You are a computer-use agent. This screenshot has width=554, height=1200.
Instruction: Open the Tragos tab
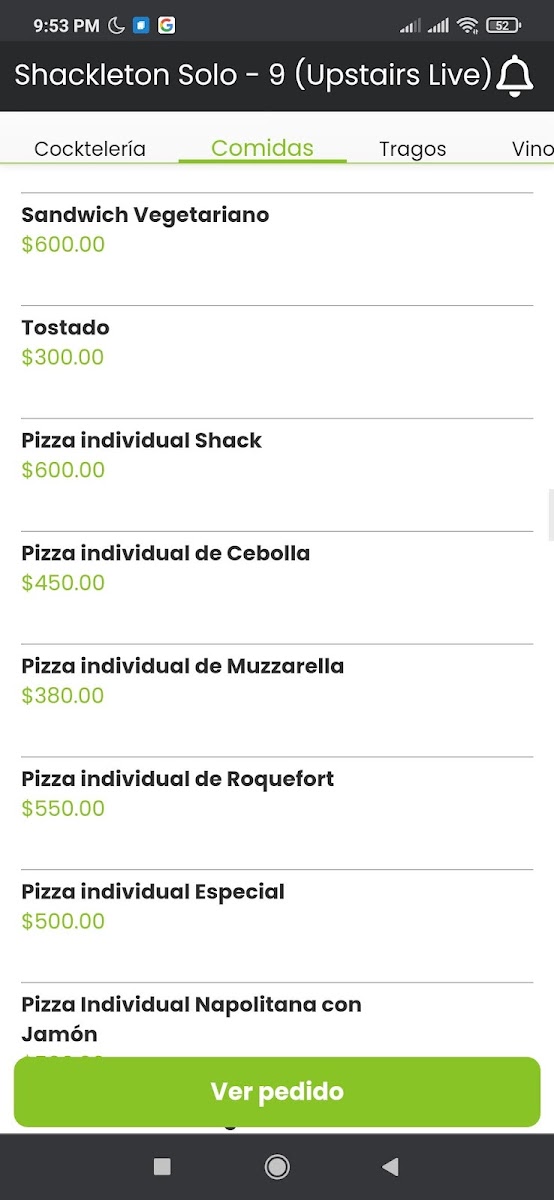[412, 149]
